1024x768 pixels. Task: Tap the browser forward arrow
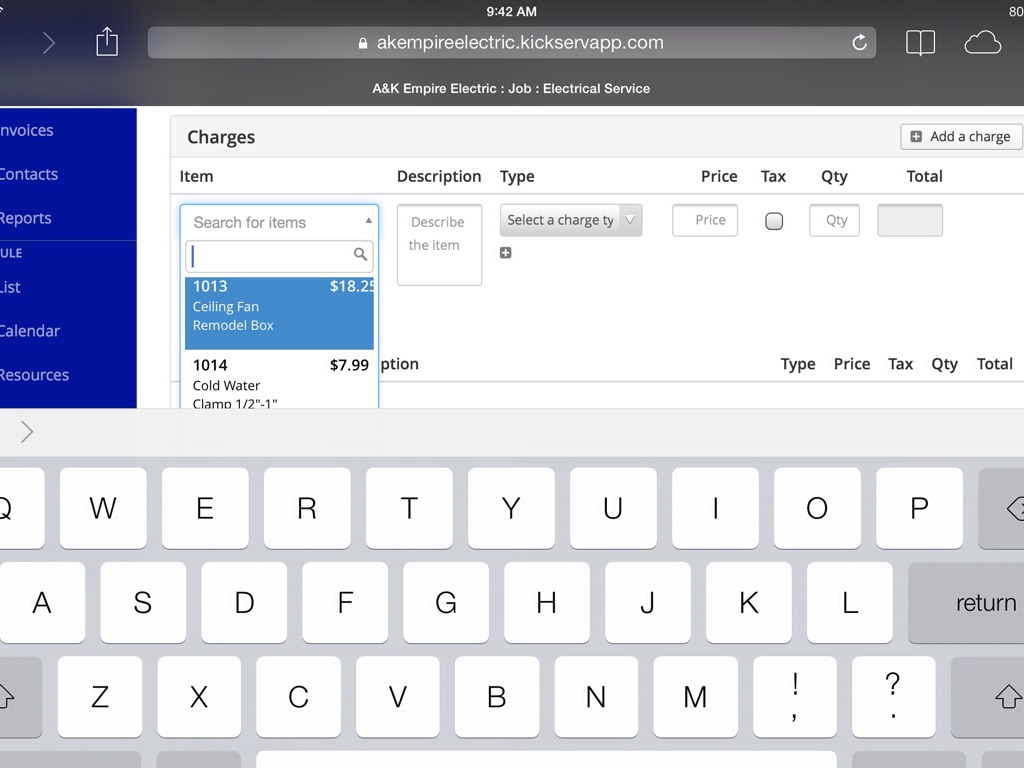(49, 43)
